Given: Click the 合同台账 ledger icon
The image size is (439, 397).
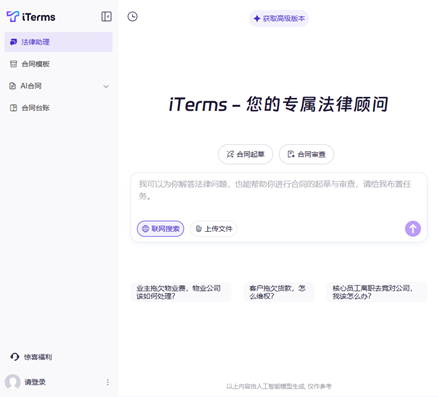Looking at the screenshot, I should tap(13, 108).
